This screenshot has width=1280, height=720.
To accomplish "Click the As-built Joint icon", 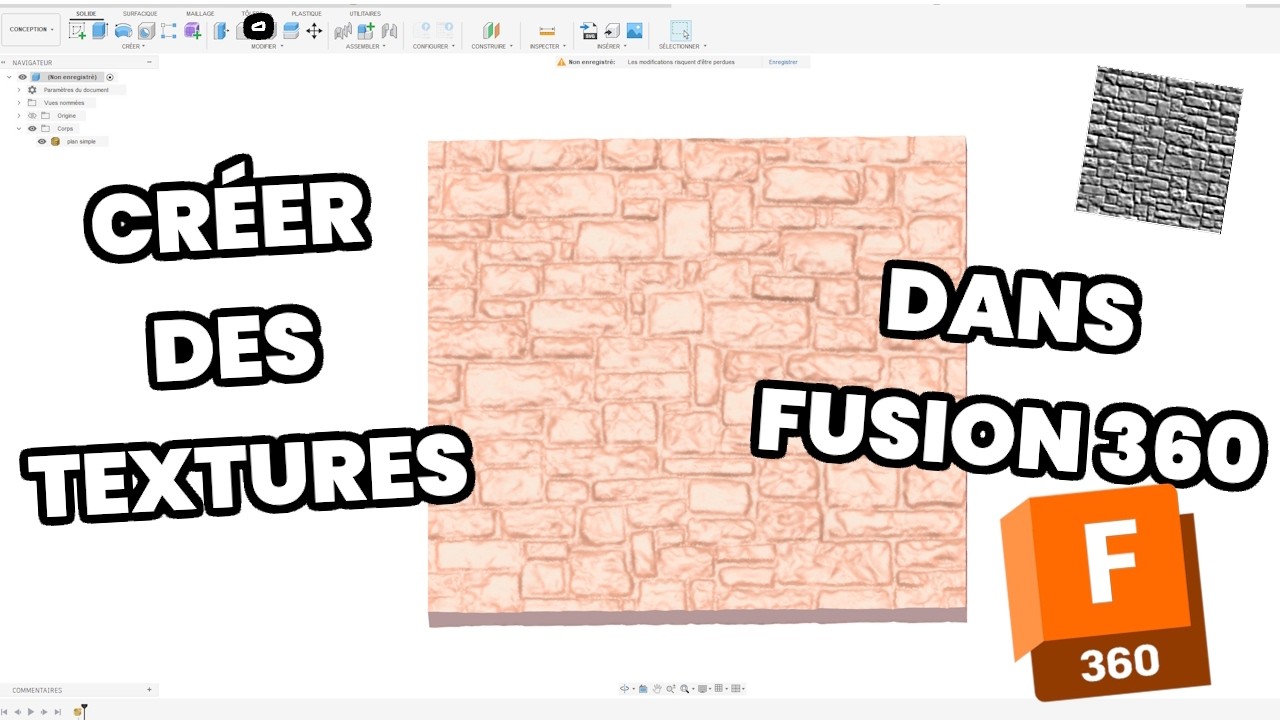I will coord(389,31).
